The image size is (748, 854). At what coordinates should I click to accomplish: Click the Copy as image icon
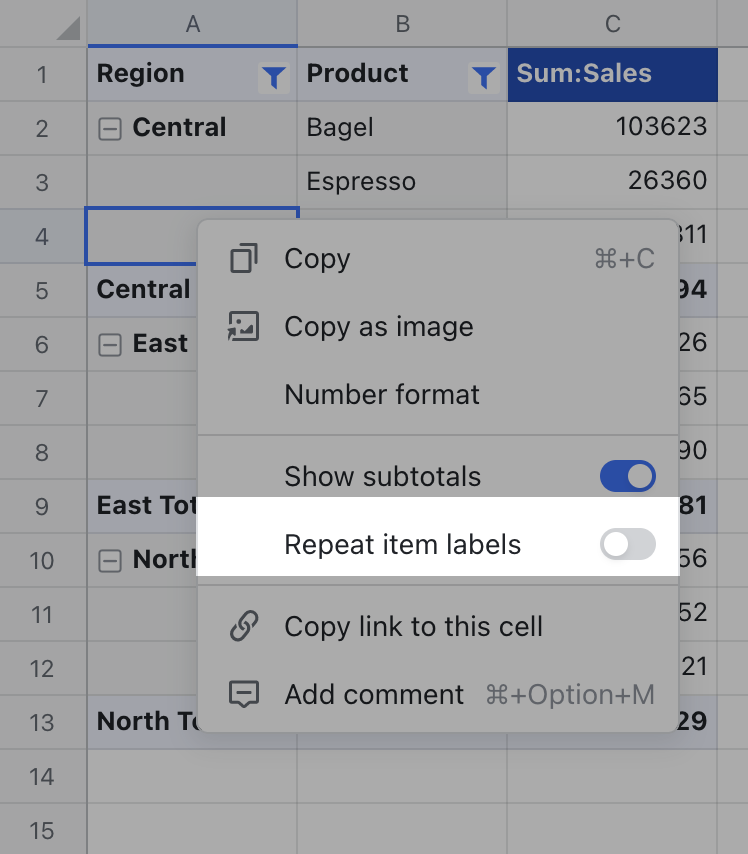click(x=244, y=326)
